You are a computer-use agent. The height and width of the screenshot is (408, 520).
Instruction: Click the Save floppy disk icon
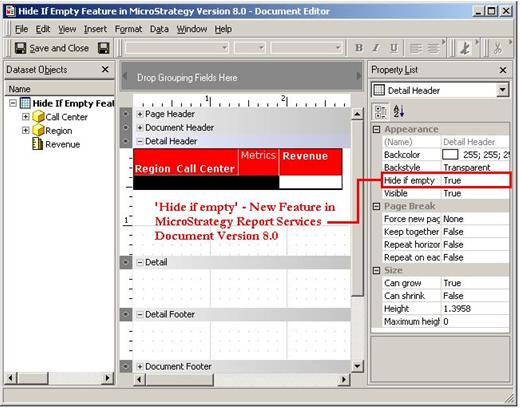104,48
